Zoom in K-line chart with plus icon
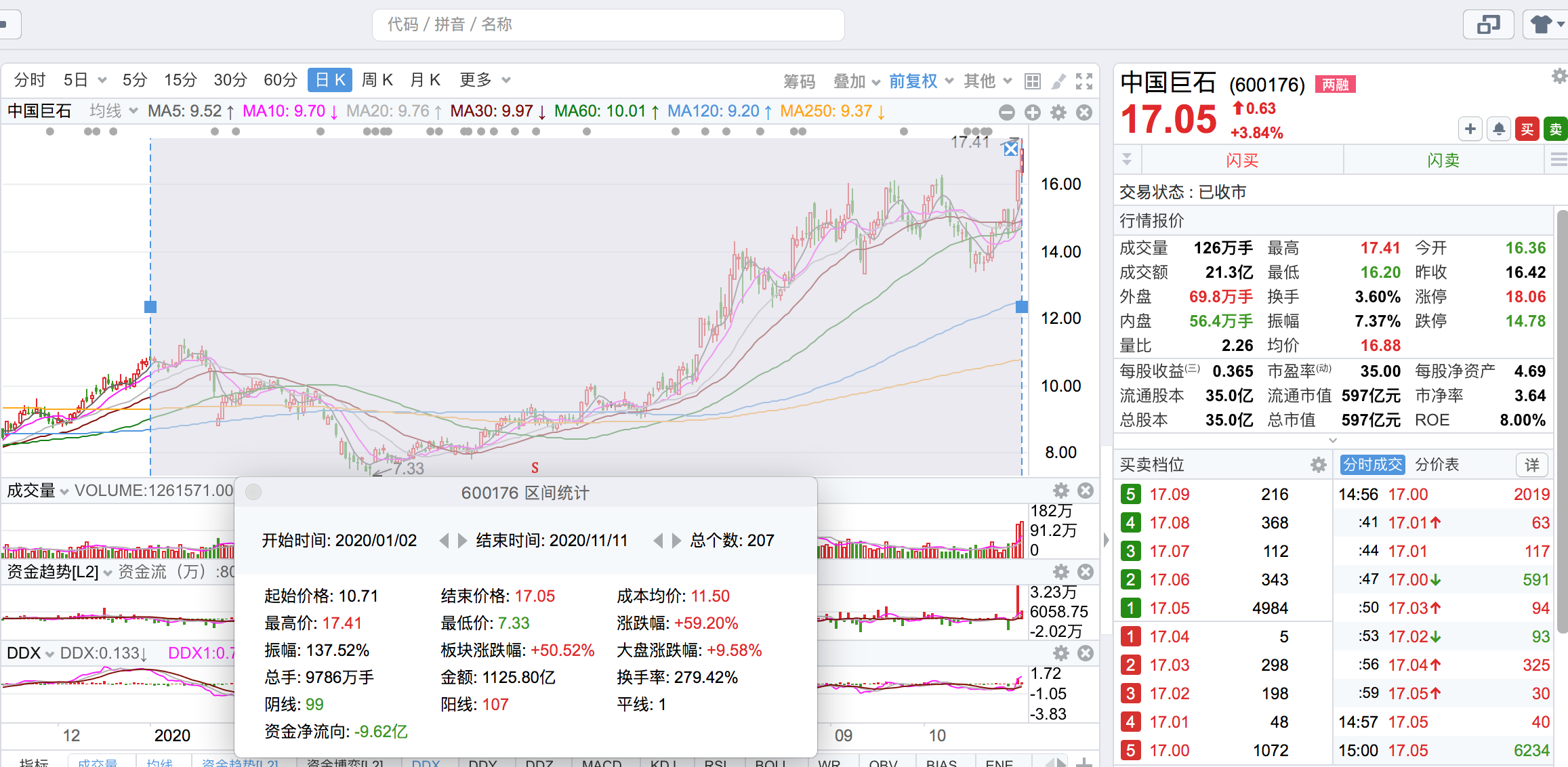 tap(1033, 112)
